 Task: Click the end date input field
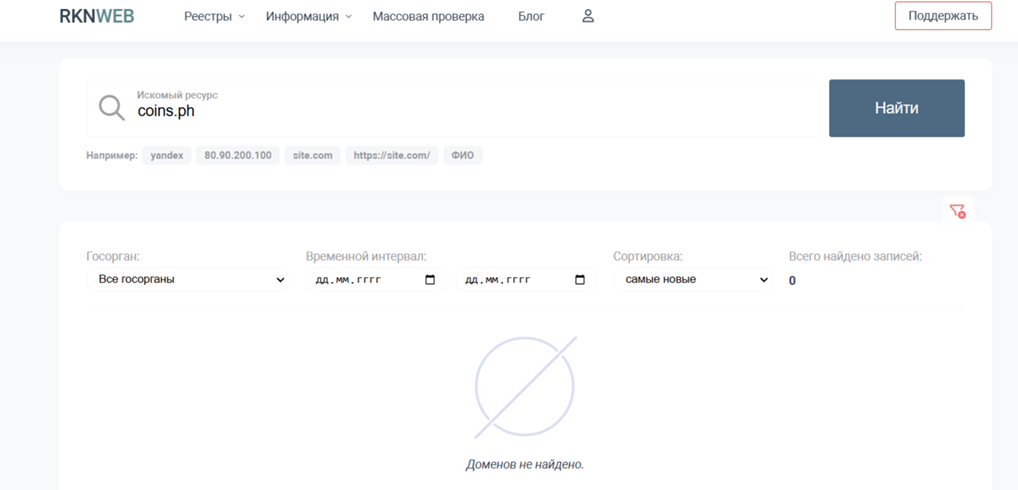click(x=526, y=280)
